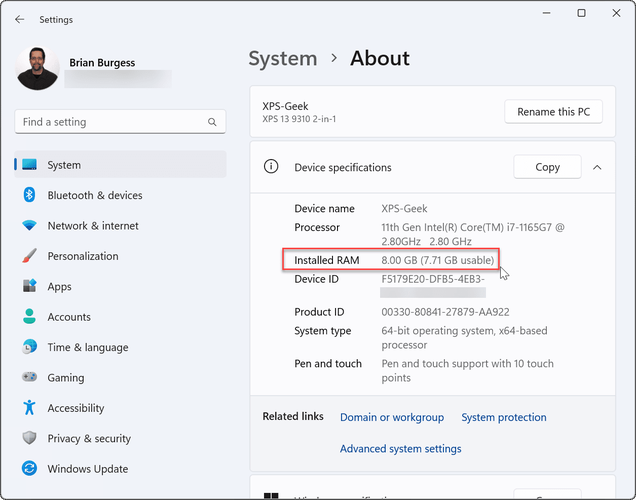This screenshot has width=636, height=500.
Task: Open Gaming settings
Action: 120,378
